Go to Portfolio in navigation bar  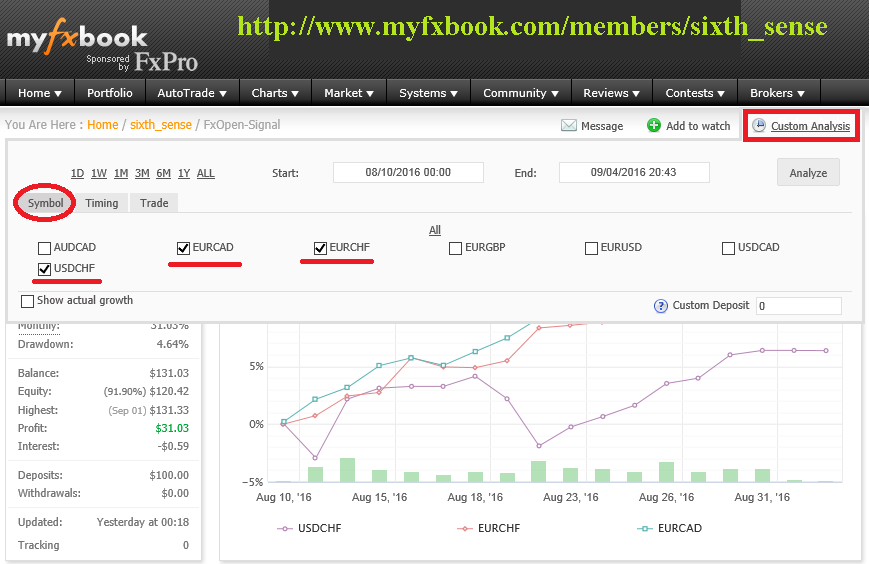click(110, 93)
